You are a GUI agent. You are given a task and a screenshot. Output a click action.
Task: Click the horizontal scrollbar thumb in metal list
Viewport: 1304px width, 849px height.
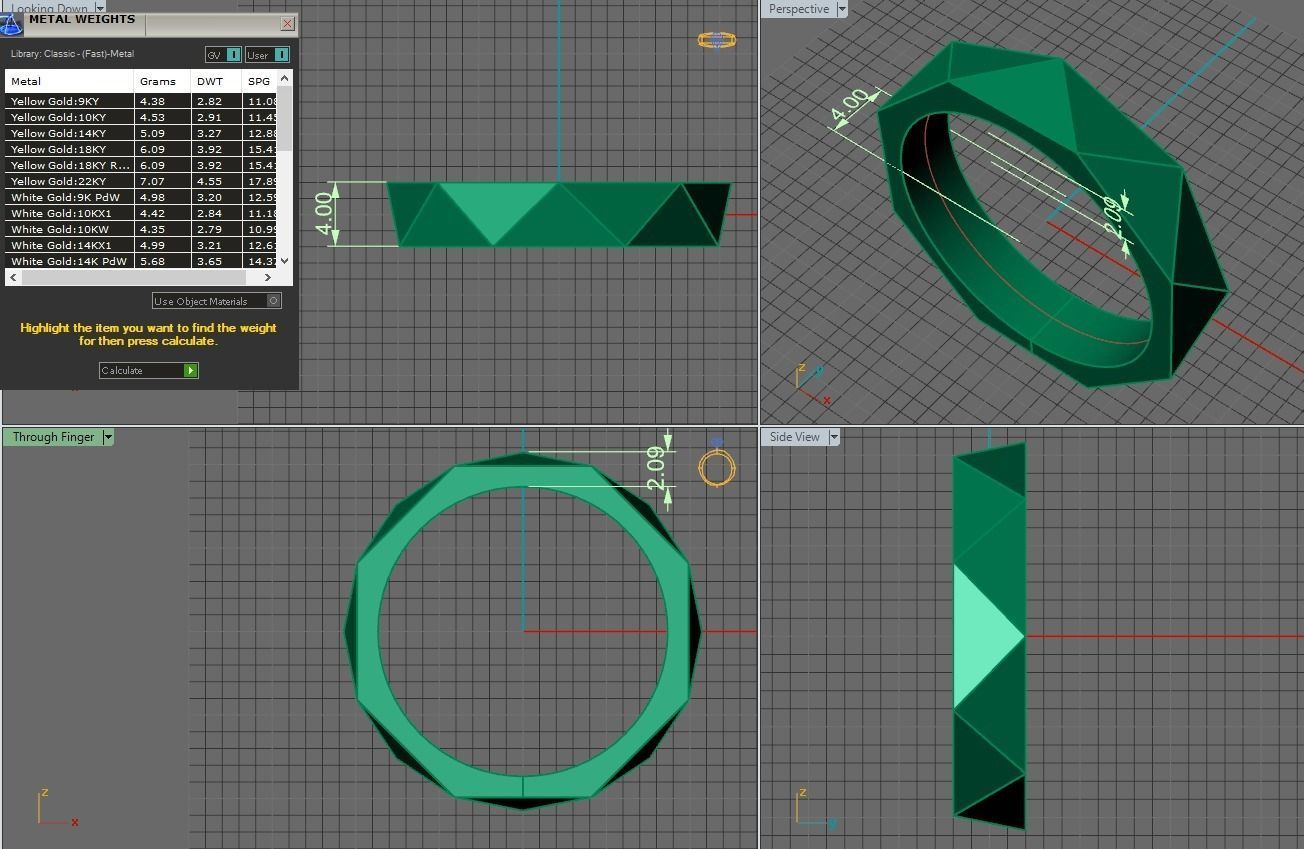point(132,277)
